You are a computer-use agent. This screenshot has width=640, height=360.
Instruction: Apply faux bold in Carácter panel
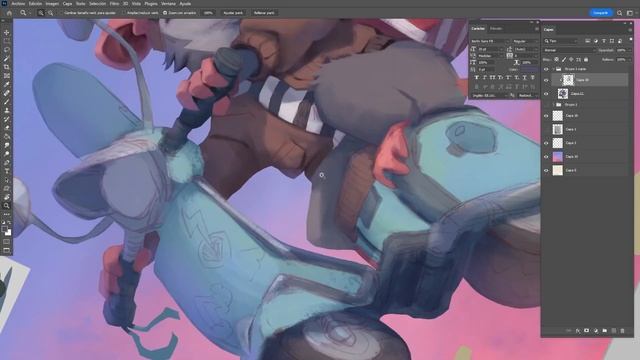(x=476, y=77)
